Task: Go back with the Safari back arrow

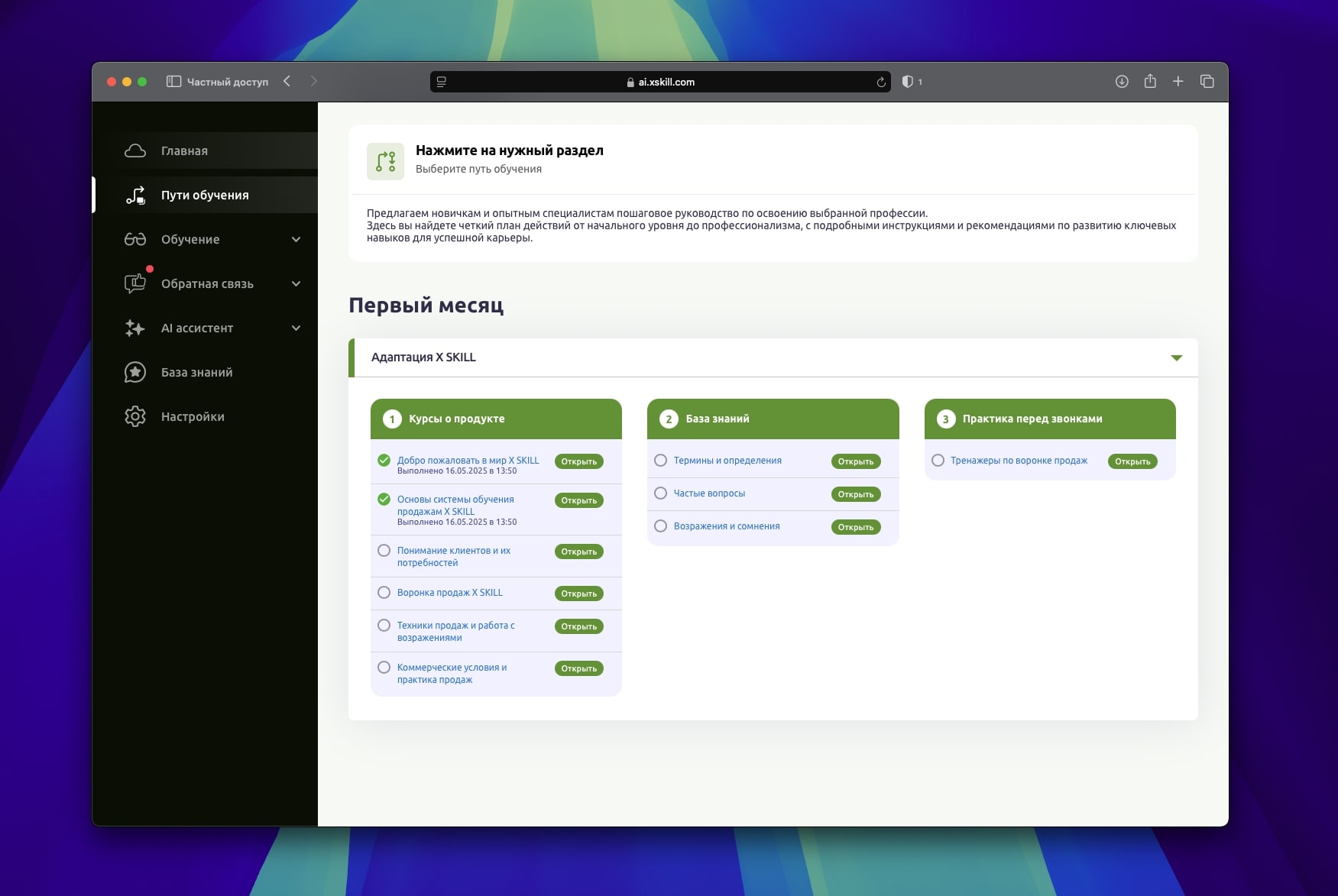Action: 287,81
